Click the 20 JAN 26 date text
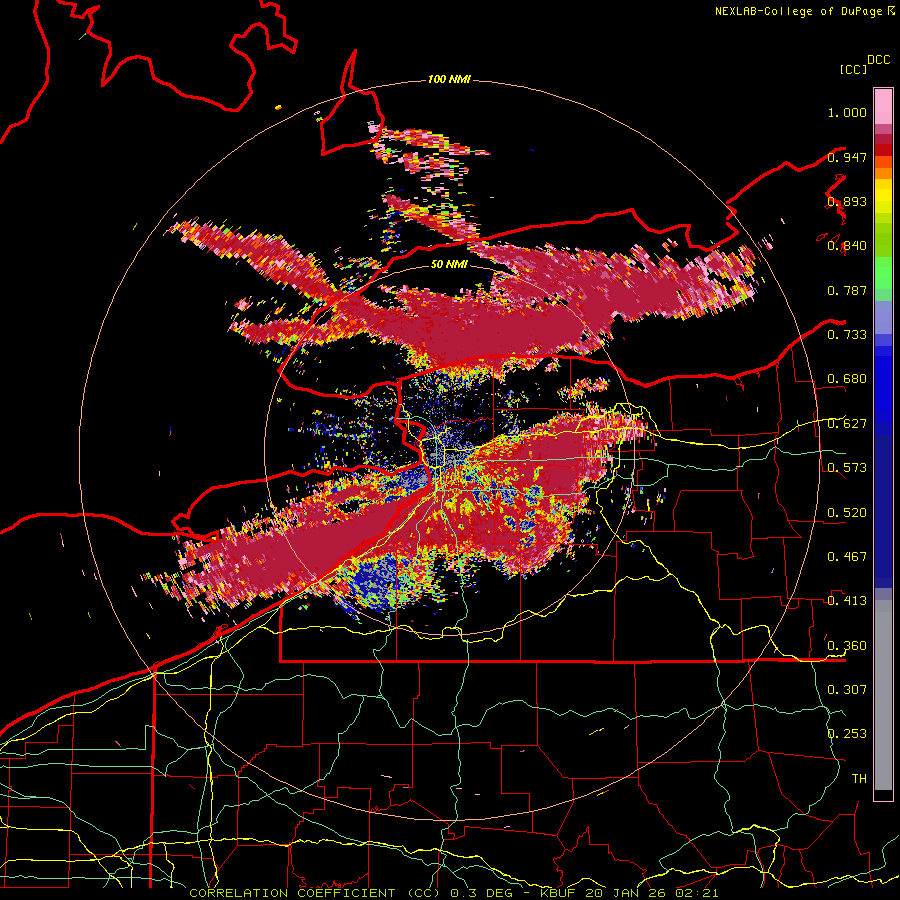 click(626, 893)
